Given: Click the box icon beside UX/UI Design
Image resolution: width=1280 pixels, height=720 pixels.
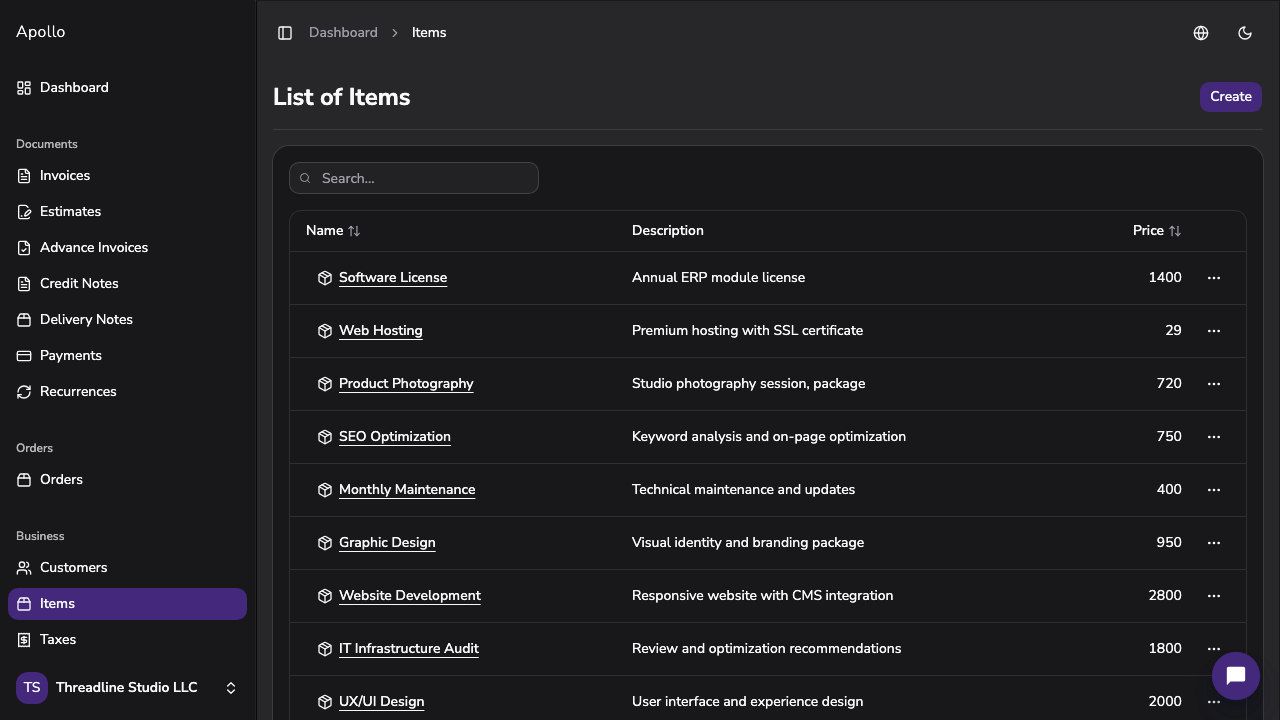Looking at the screenshot, I should tap(325, 702).
